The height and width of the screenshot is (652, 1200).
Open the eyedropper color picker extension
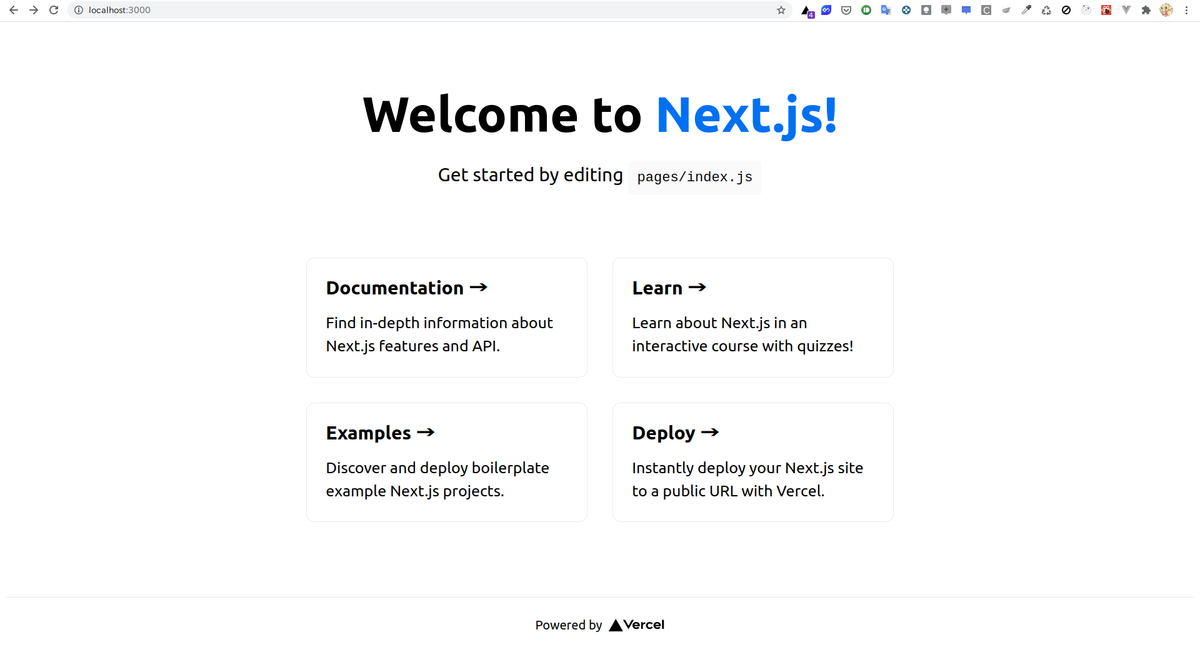point(1026,10)
